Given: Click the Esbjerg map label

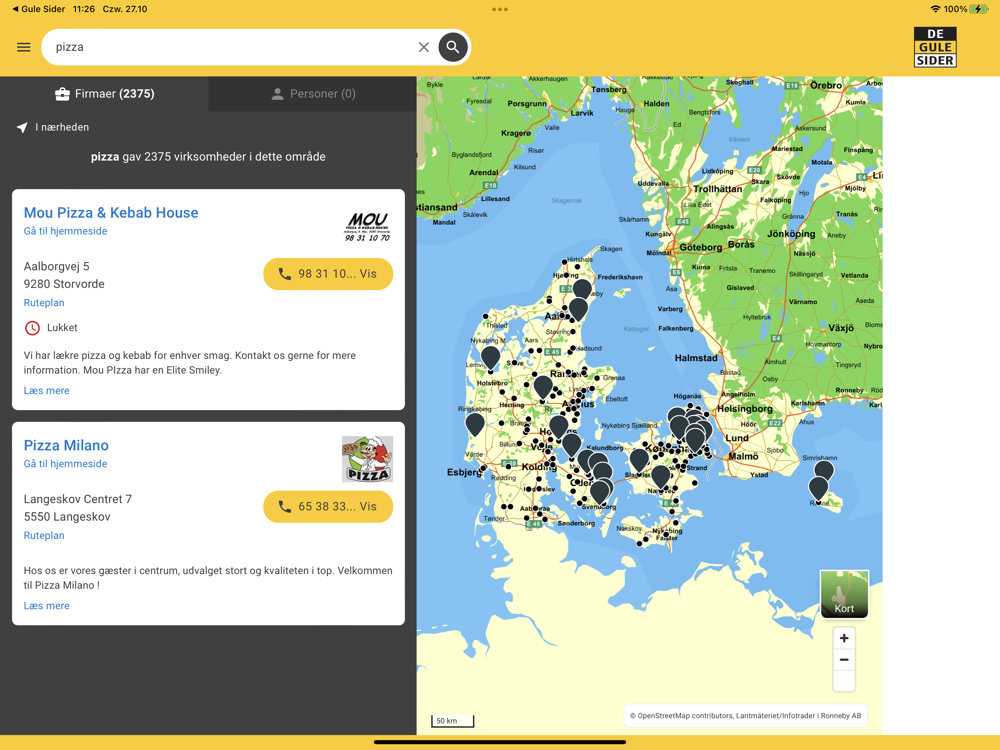Looking at the screenshot, I should 464,473.
